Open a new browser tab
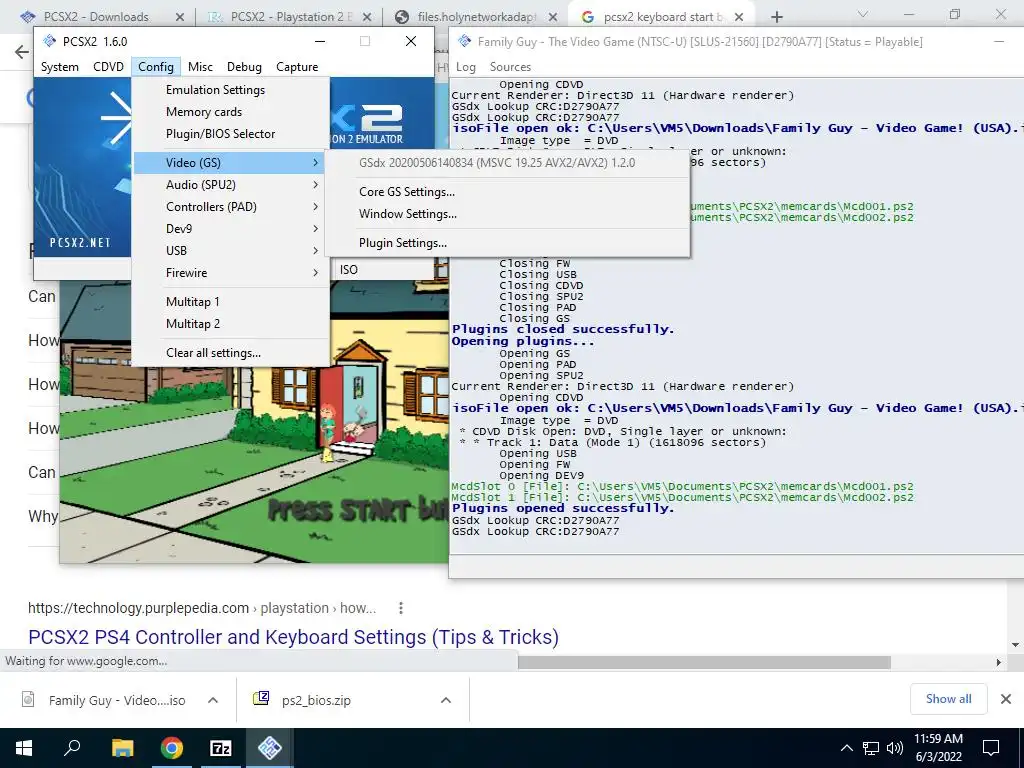 [776, 17]
